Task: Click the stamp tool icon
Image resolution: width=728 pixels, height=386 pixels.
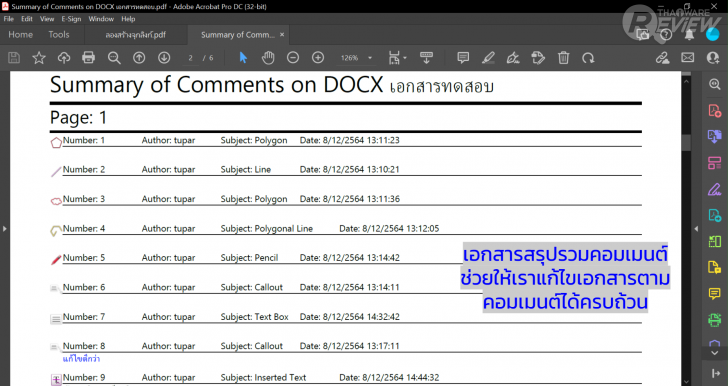Action: tap(538, 58)
